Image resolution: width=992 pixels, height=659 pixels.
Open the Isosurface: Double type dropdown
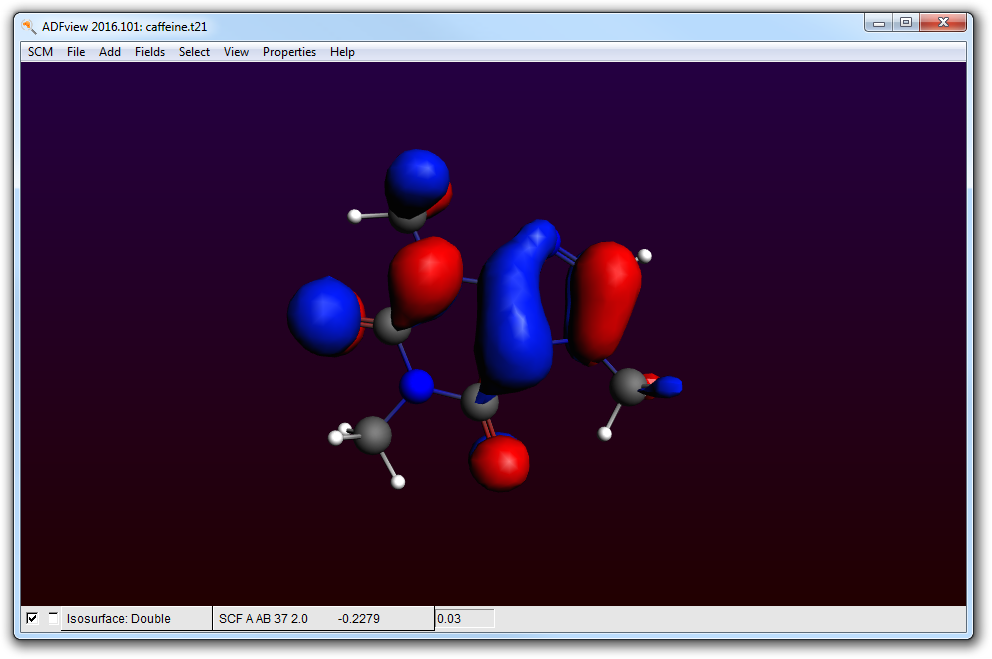tap(136, 619)
